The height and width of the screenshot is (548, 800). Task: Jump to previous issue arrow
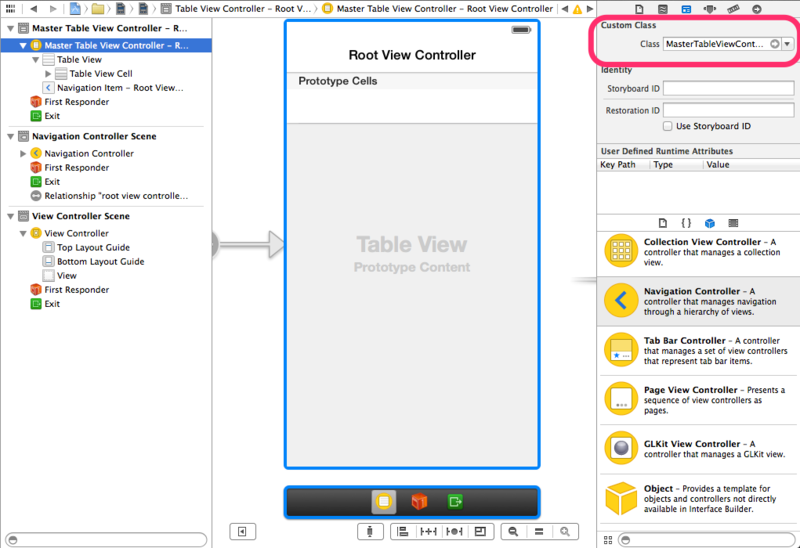coord(565,9)
